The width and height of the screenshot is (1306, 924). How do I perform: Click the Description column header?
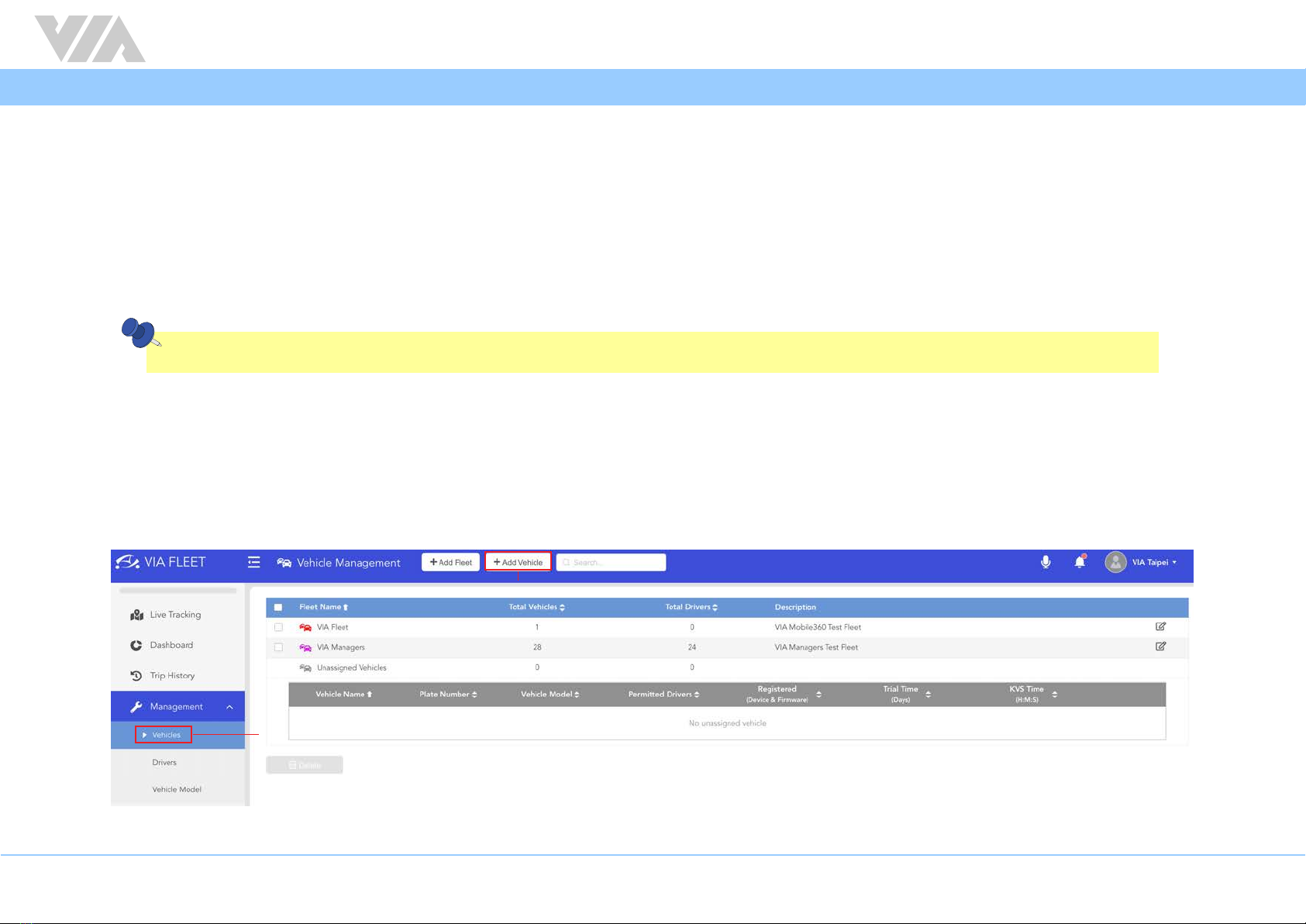(x=795, y=607)
